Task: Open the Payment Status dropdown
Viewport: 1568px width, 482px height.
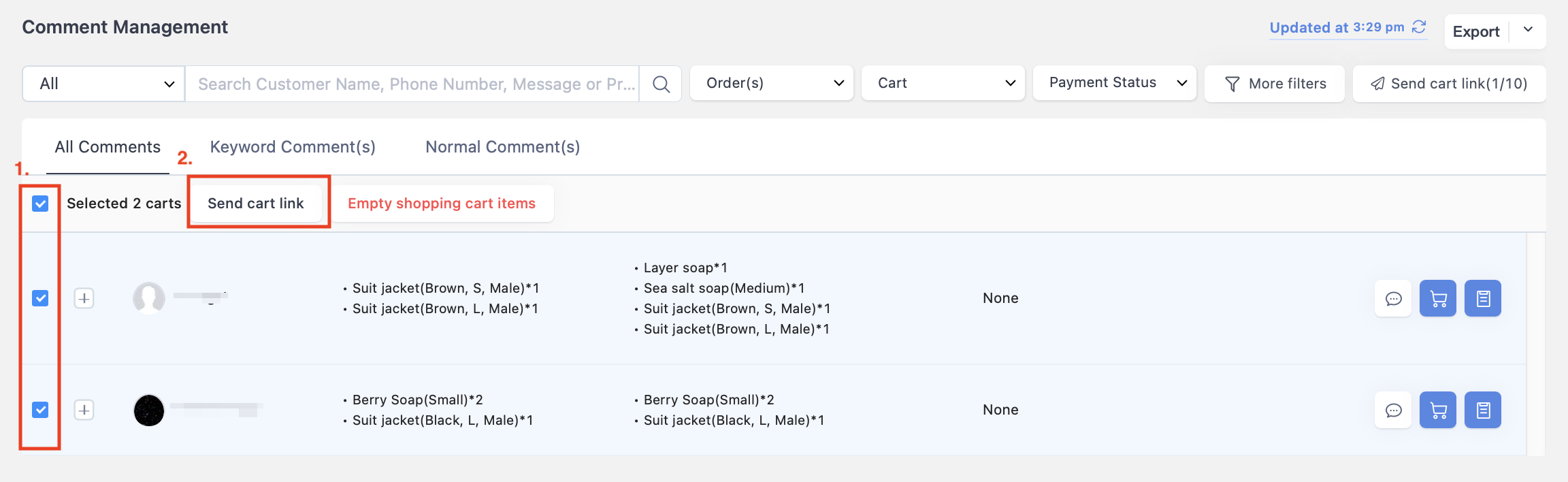Action: (x=1115, y=83)
